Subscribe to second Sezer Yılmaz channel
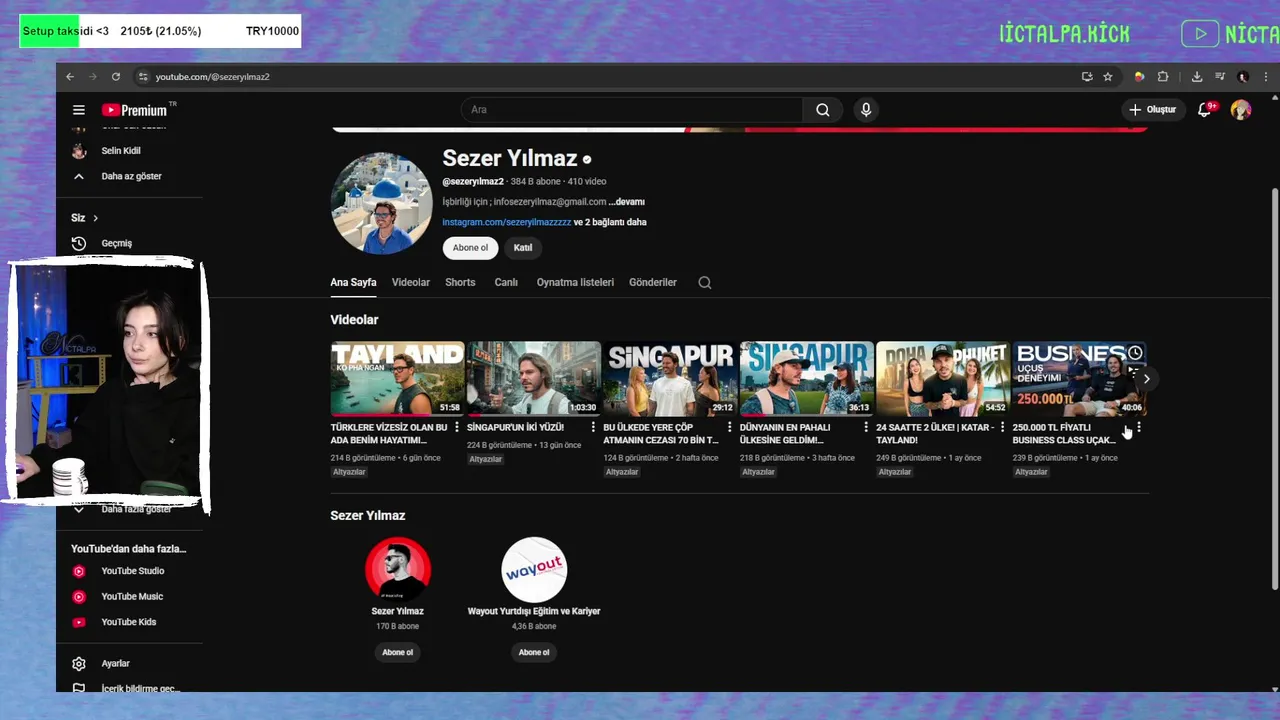The height and width of the screenshot is (720, 1280). [x=397, y=652]
